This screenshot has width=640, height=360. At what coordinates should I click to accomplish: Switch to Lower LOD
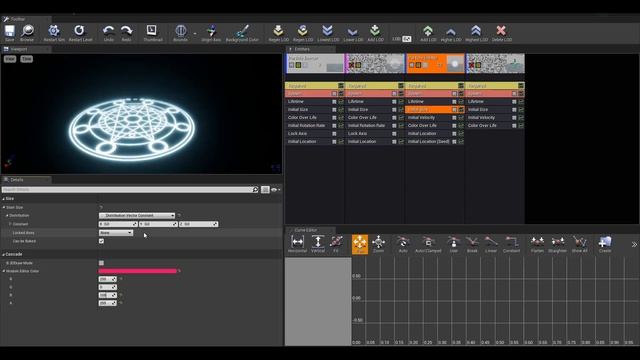[353, 33]
